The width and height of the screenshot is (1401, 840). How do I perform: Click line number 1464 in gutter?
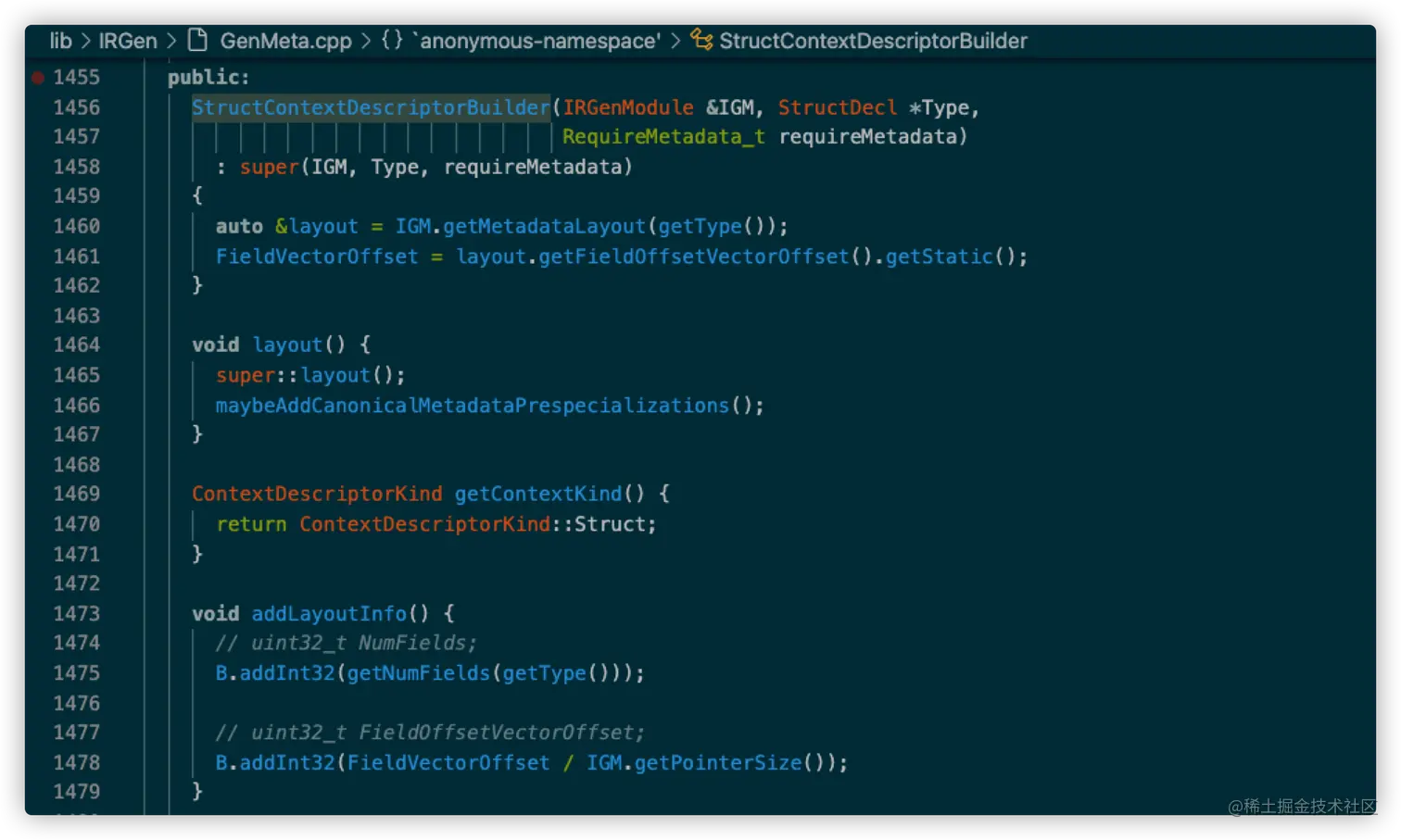click(76, 345)
